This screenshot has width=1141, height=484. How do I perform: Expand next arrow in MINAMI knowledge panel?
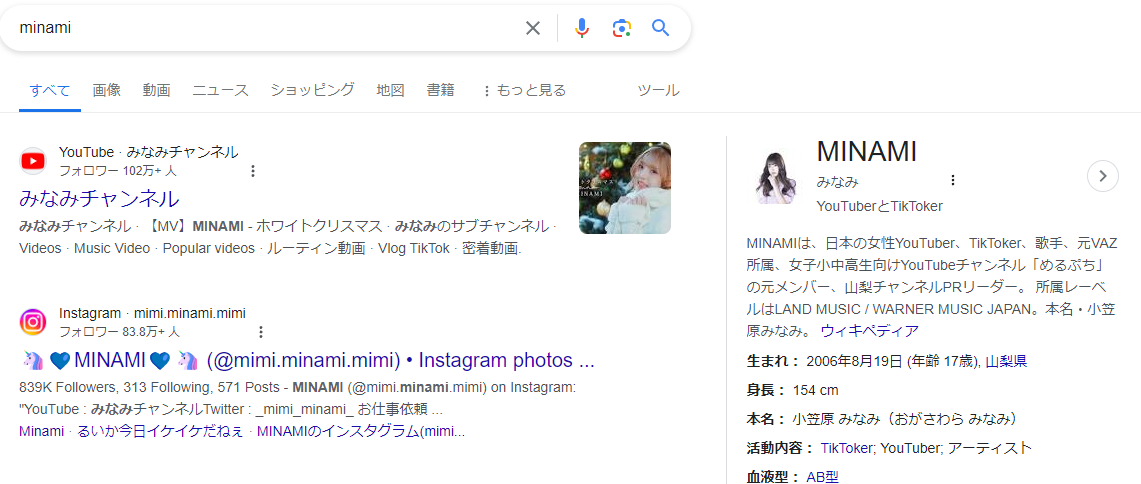pos(1102,176)
